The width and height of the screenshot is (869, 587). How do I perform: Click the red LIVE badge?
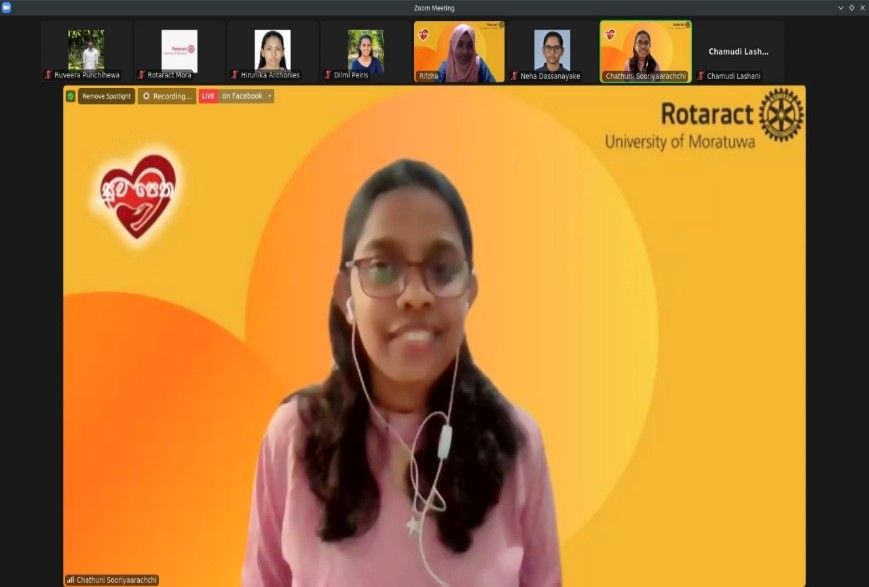pyautogui.click(x=209, y=96)
